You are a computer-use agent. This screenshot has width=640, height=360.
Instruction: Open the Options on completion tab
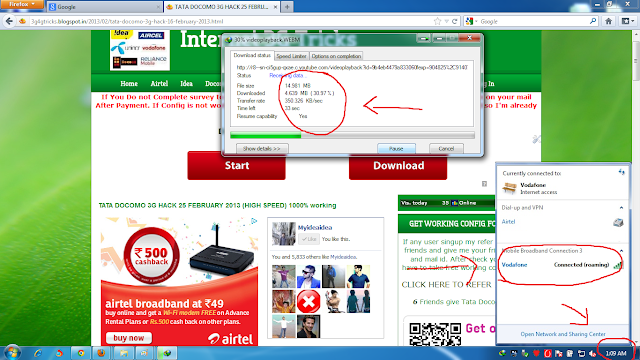click(336, 56)
